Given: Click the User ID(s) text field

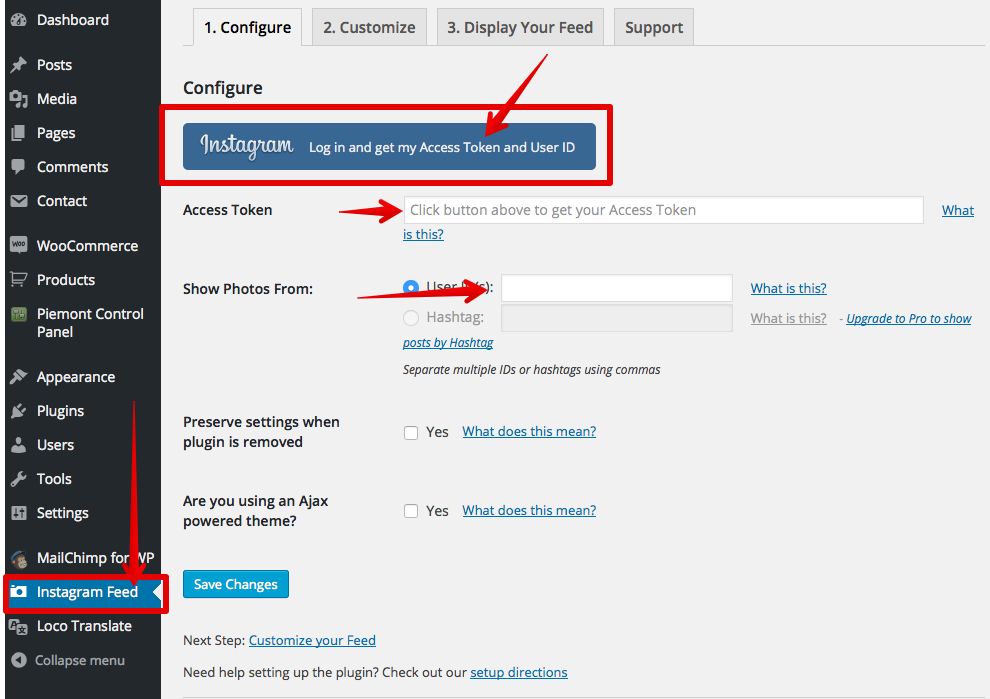Looking at the screenshot, I should click(x=617, y=288).
